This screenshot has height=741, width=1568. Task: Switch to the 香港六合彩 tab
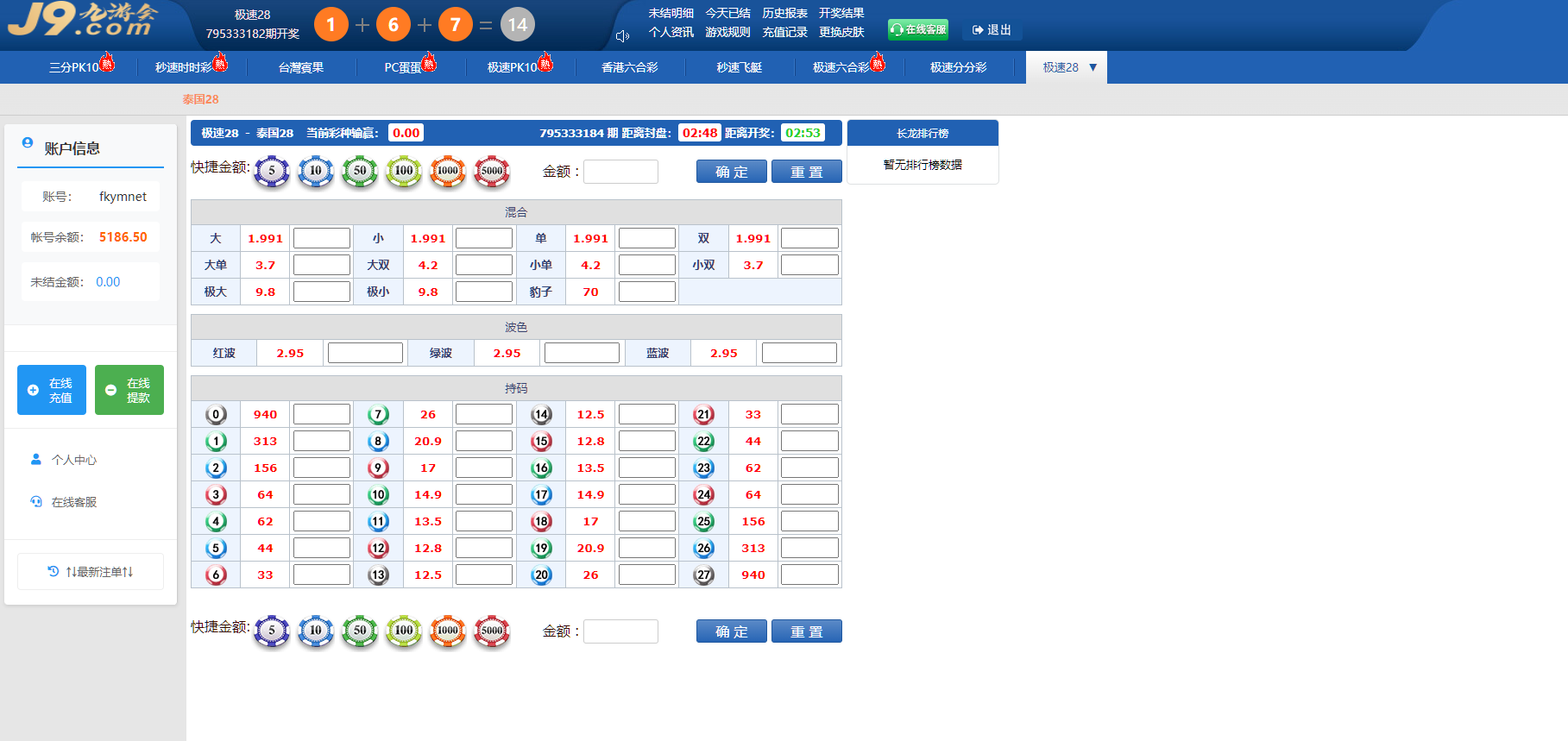[629, 67]
